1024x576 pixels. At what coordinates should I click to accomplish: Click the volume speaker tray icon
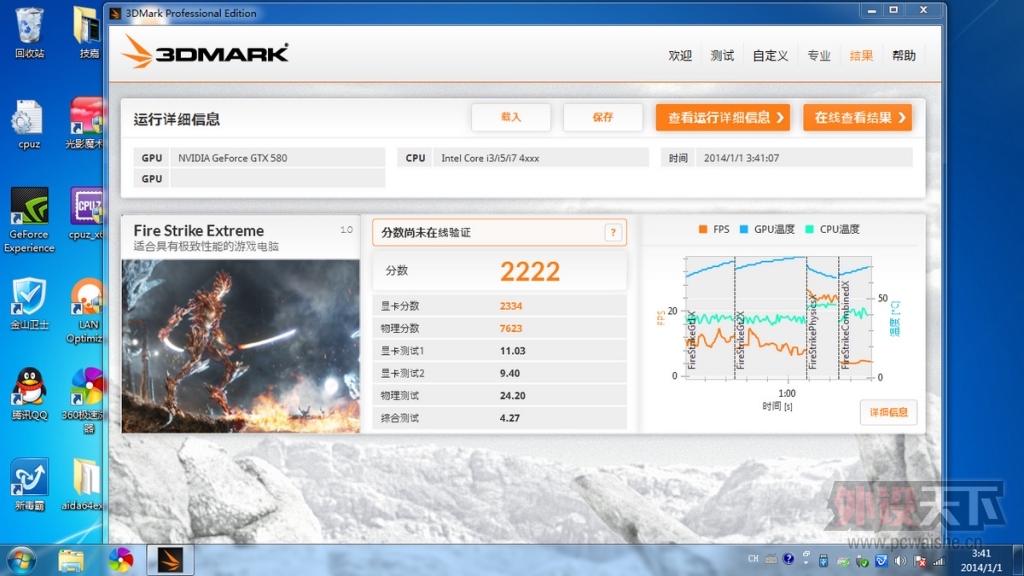tap(900, 560)
